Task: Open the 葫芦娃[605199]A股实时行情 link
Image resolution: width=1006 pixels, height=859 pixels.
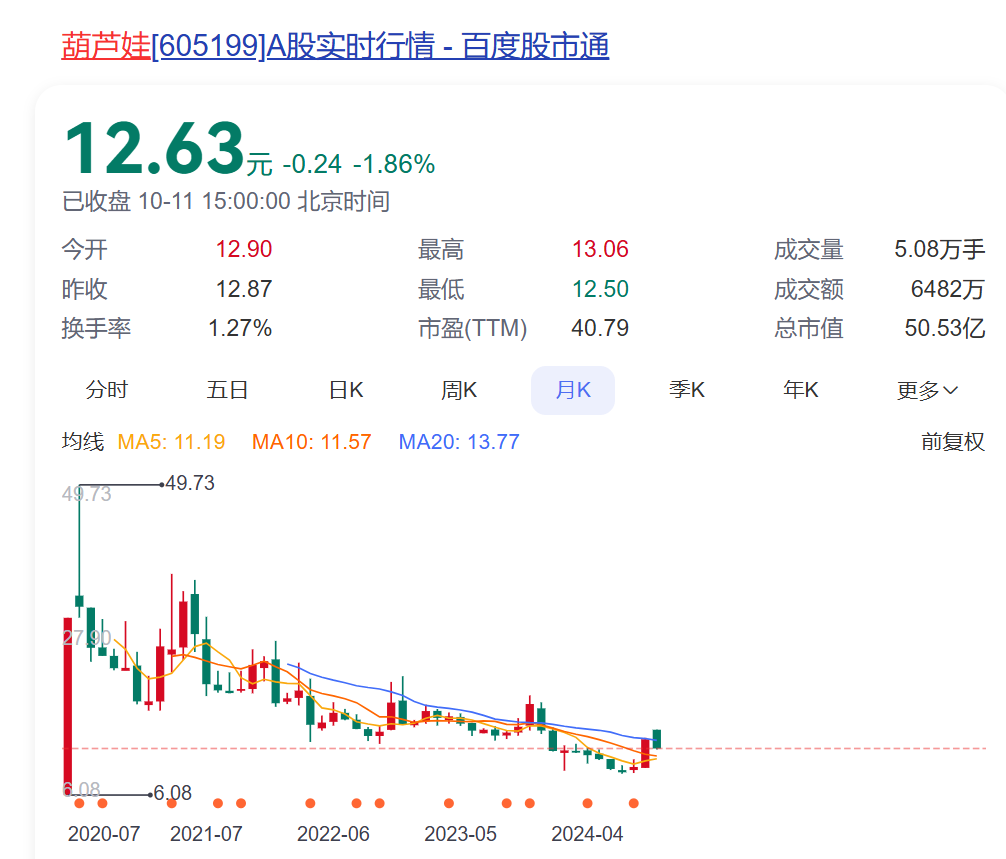Action: (x=335, y=46)
